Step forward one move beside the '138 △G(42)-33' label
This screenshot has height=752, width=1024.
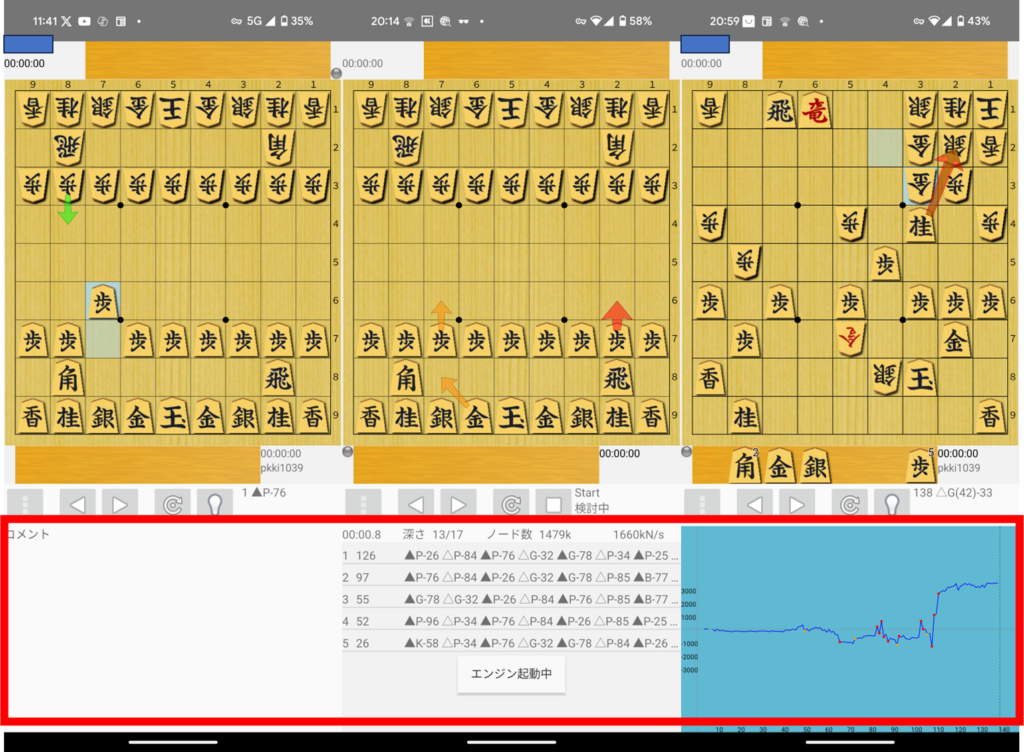pos(796,504)
